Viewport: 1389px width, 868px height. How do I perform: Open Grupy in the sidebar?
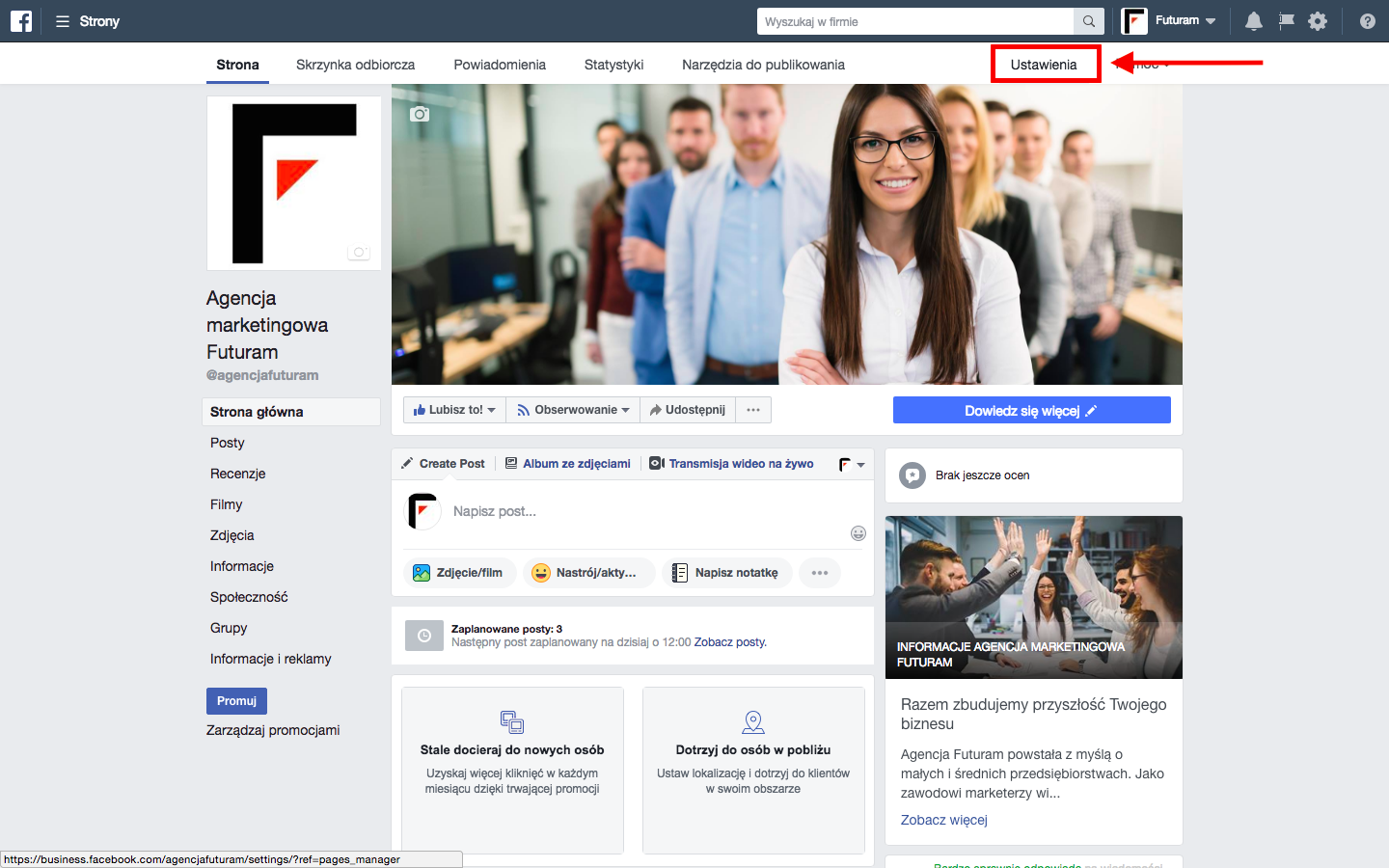tap(229, 628)
